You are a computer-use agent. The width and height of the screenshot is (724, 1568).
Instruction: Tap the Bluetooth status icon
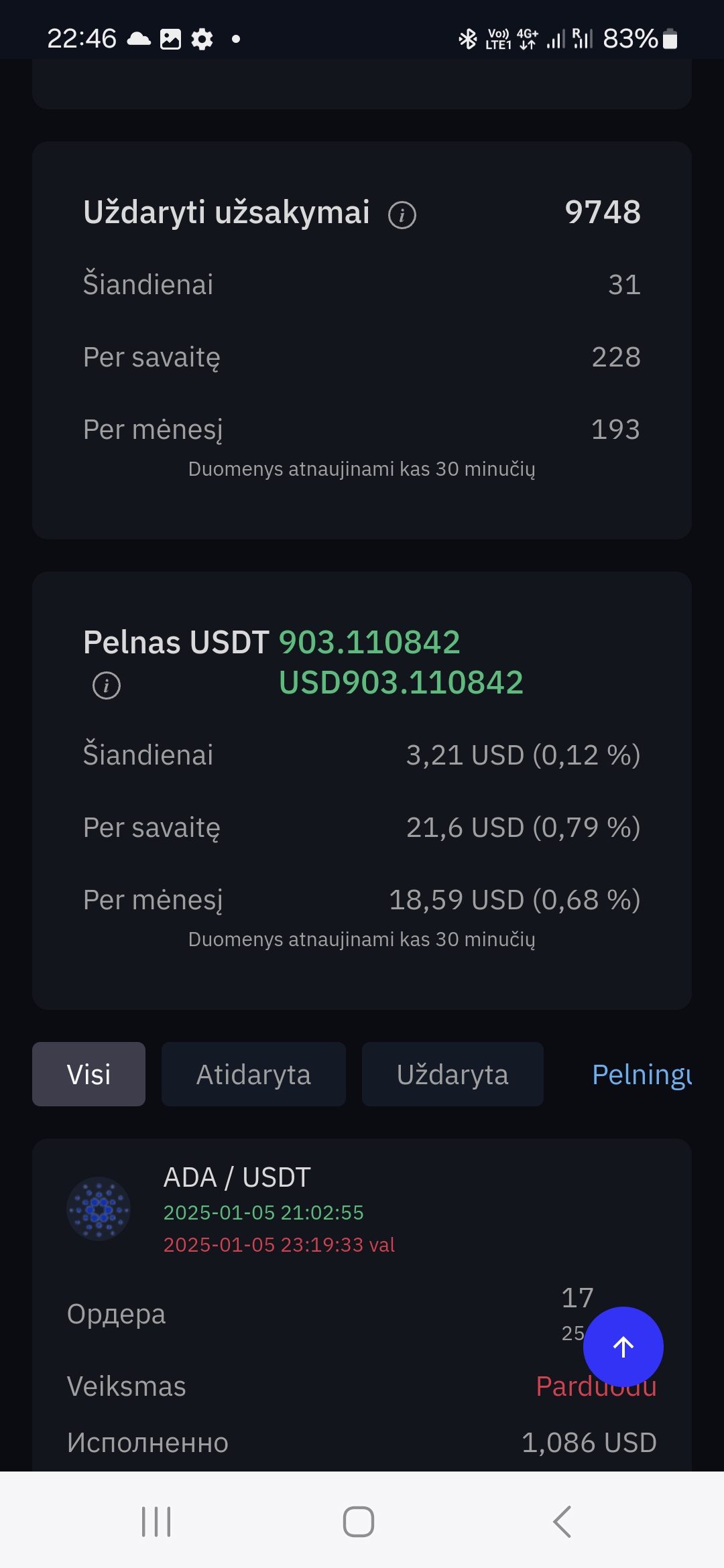467,39
